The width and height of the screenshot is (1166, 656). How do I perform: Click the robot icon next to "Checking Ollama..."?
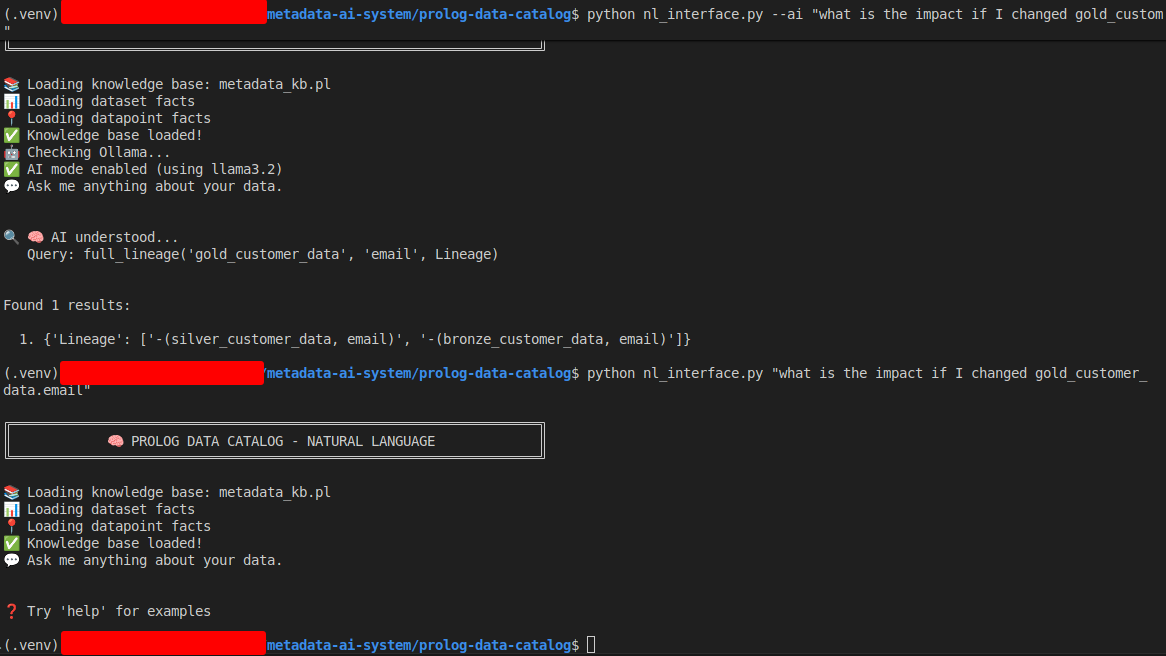tap(12, 152)
